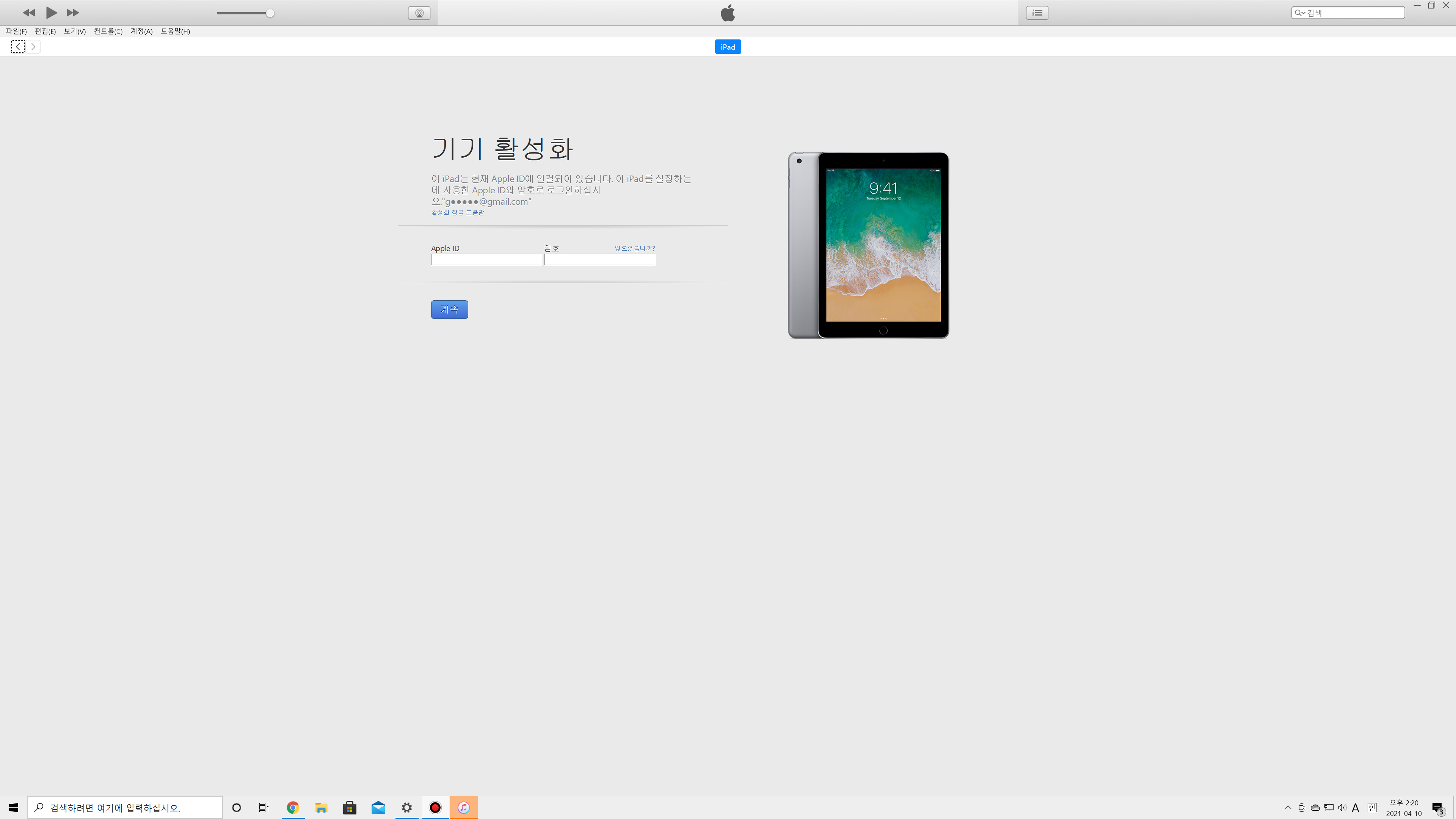Click the 계속 continue button
This screenshot has height=819, width=1456.
(449, 309)
